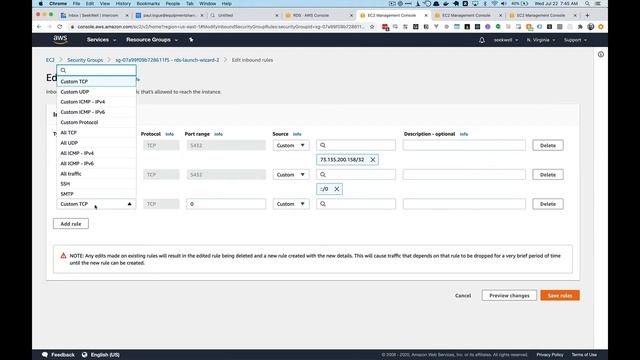Open Chrome Bookmarks menu

[148, 4]
